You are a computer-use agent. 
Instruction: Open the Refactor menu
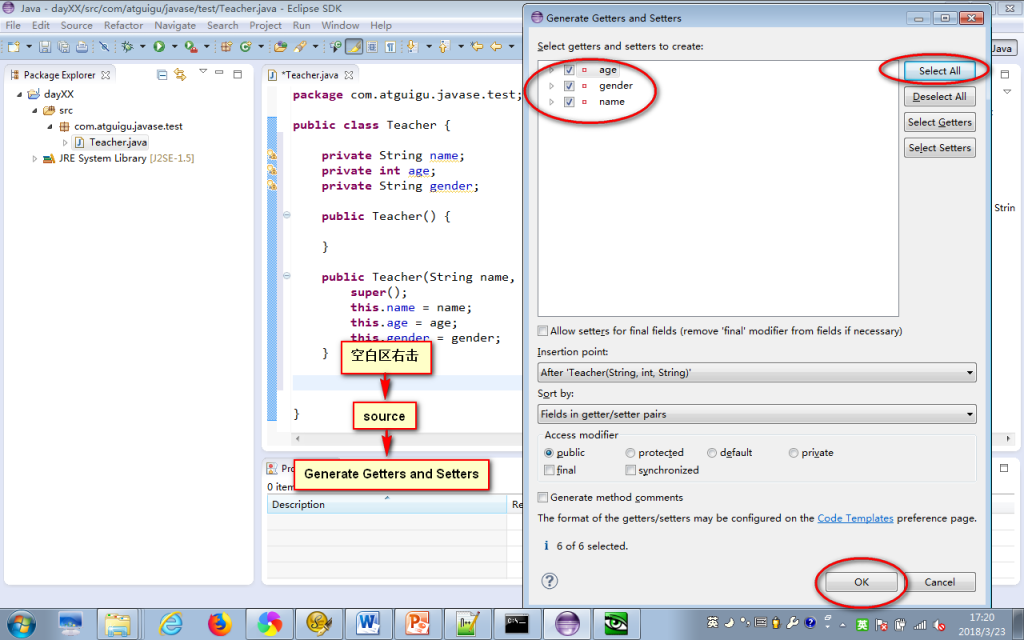coord(123,25)
